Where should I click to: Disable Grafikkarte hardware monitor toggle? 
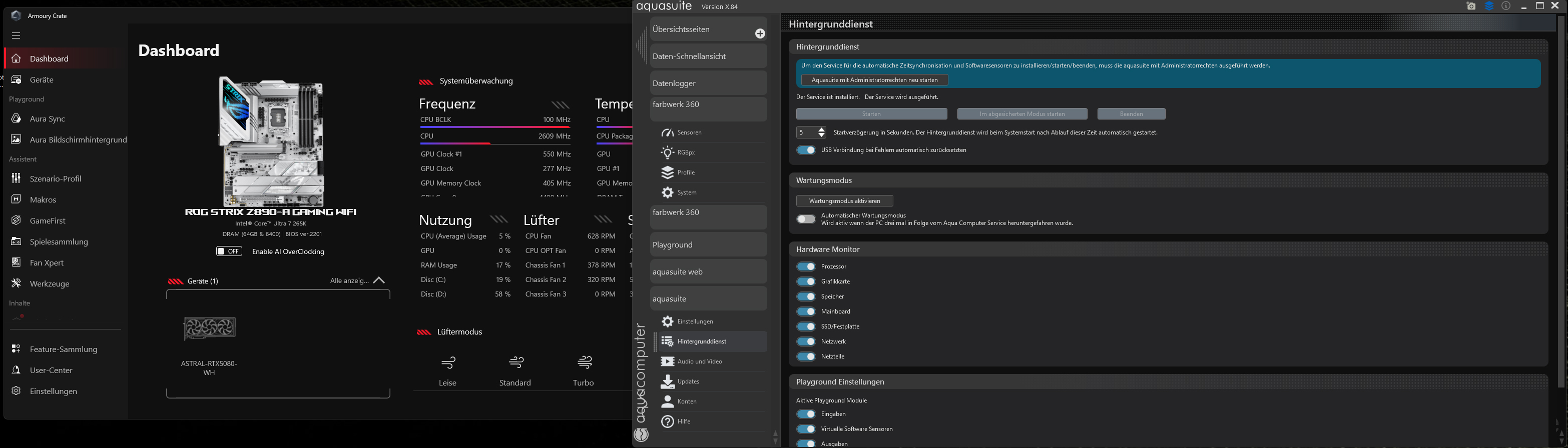pos(806,281)
